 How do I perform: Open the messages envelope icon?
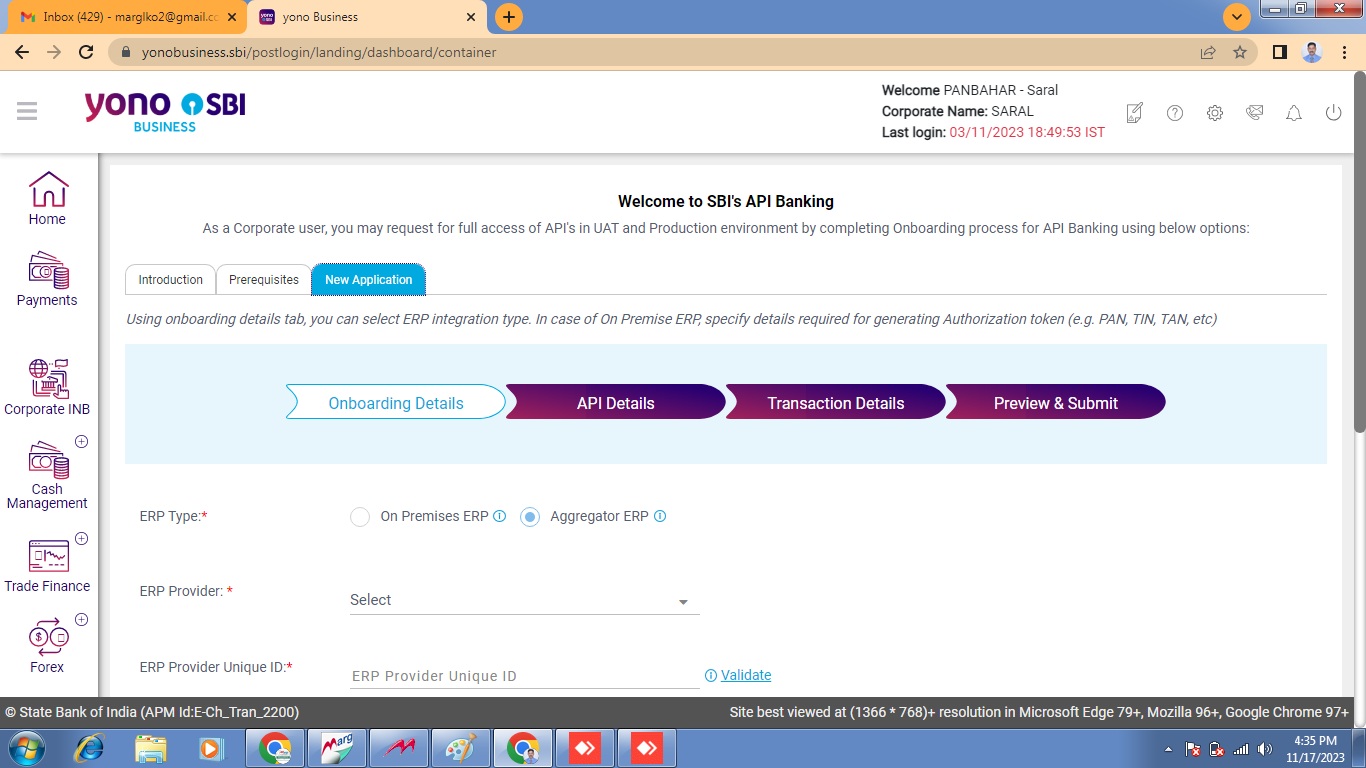point(1255,113)
